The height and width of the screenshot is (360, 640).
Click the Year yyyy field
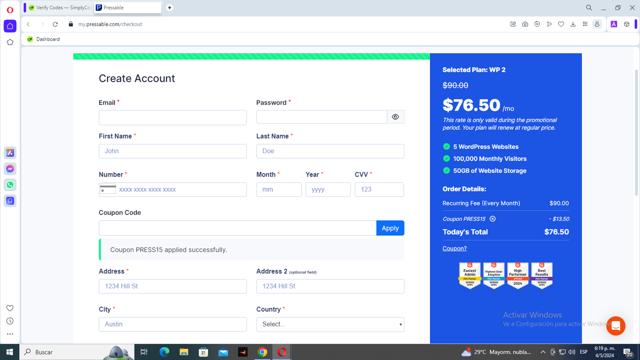(x=328, y=189)
